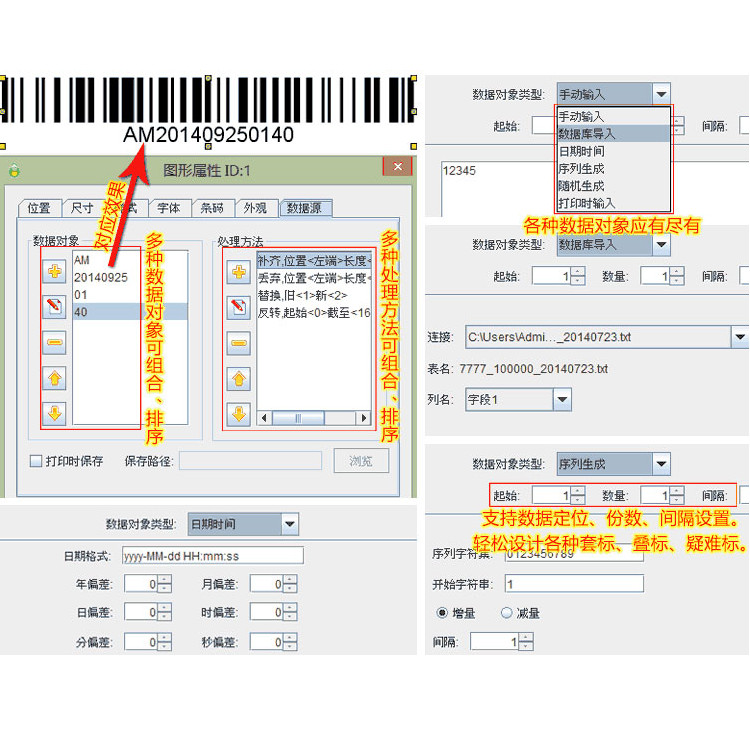Image resolution: width=750 pixels, height=750 pixels.
Task: Select the 丢弃,位置<左端> processing method row
Action: (314, 278)
